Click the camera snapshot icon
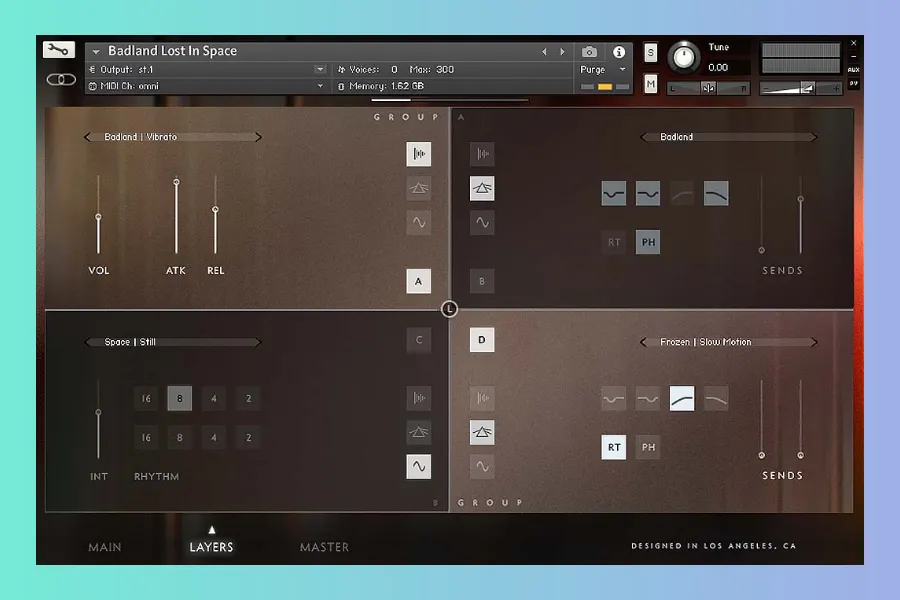900x600 pixels. click(x=590, y=52)
